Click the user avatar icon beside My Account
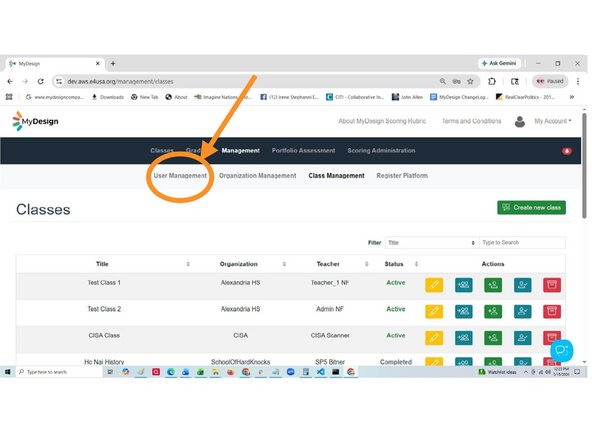 pyautogui.click(x=520, y=121)
